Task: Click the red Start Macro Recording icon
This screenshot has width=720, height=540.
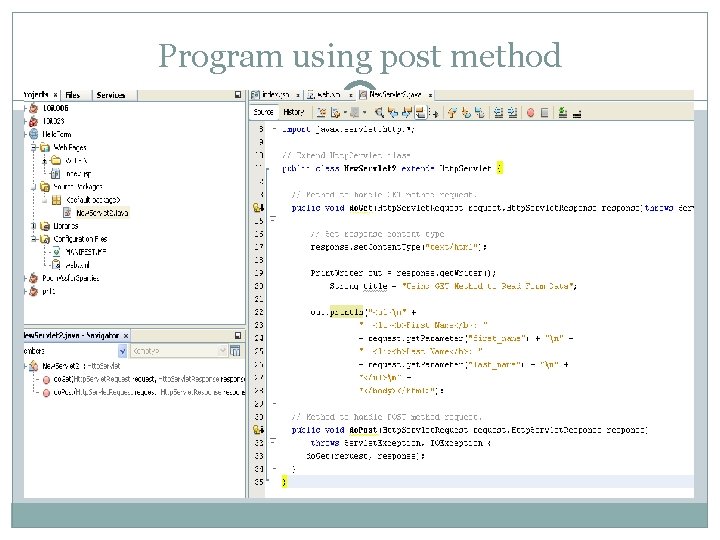Action: click(x=530, y=112)
